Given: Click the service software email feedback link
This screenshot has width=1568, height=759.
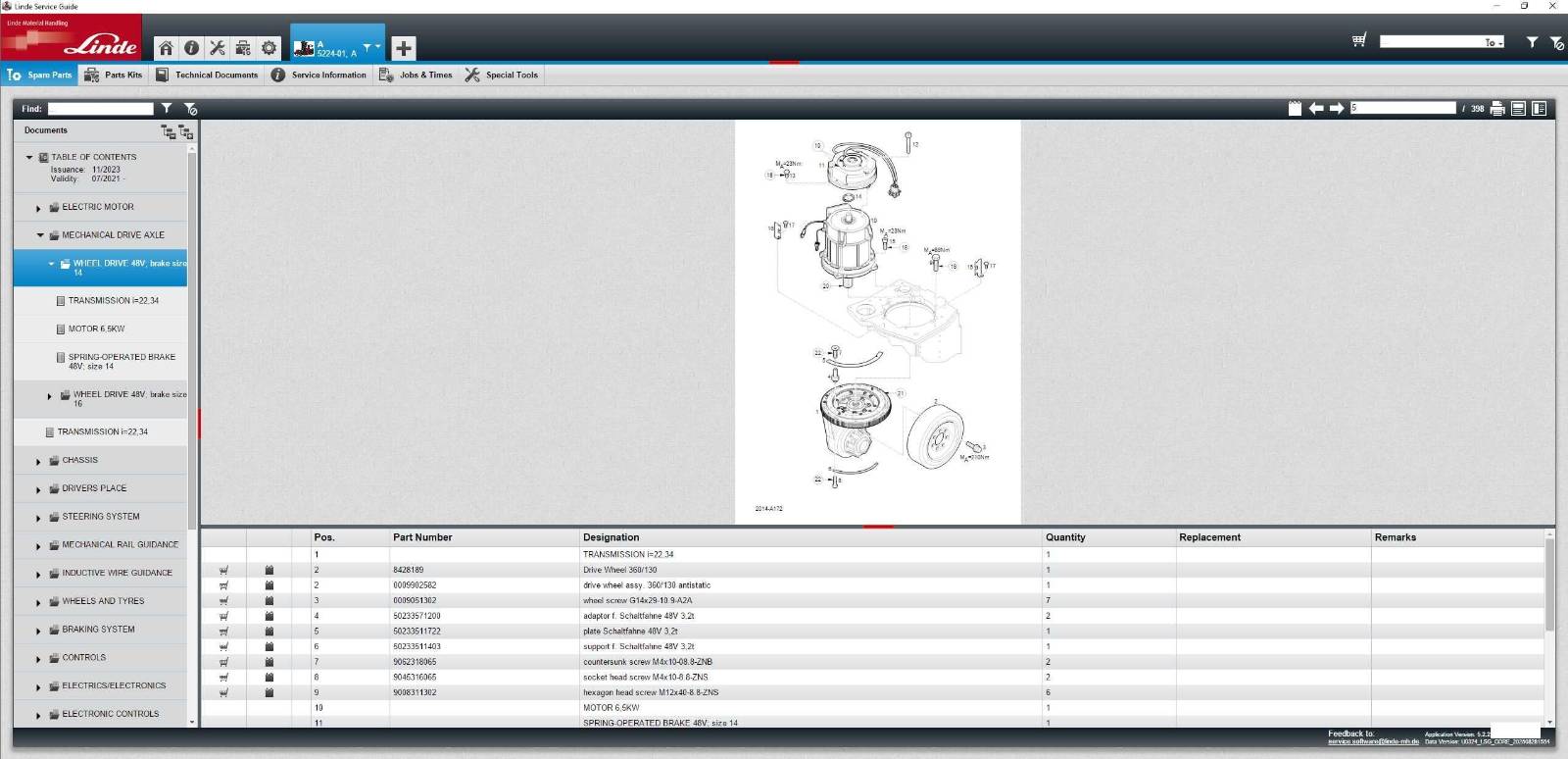Looking at the screenshot, I should point(1373,742).
